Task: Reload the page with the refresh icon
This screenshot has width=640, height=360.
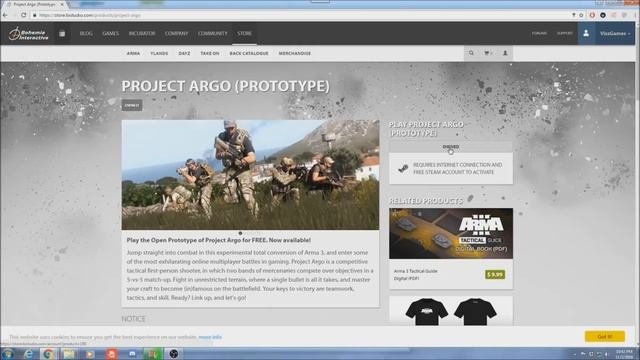Action: [x=24, y=15]
